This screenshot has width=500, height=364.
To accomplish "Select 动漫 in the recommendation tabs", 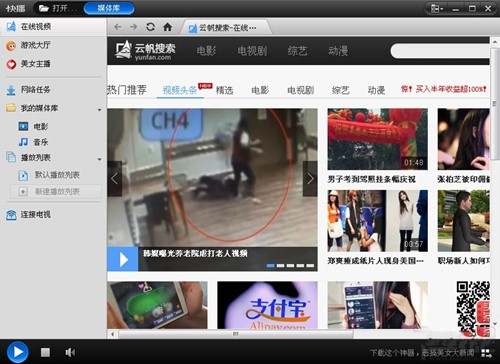I will click(x=376, y=90).
